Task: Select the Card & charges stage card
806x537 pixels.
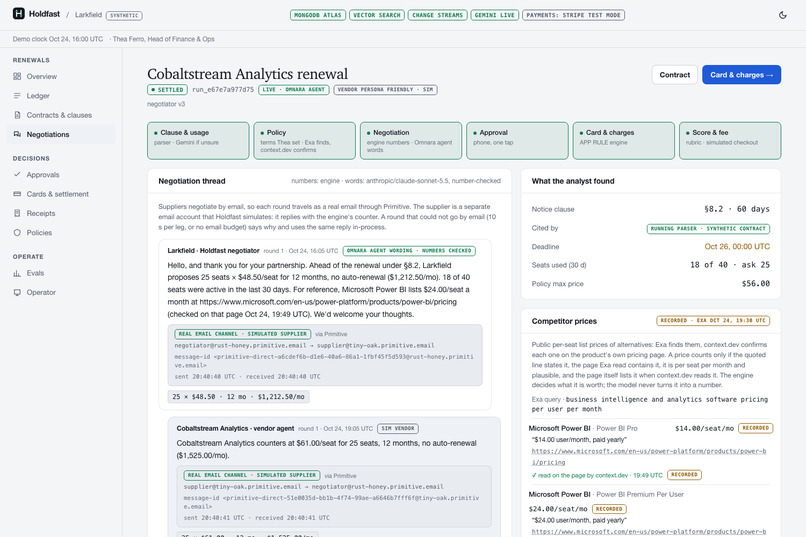Action: pos(624,141)
